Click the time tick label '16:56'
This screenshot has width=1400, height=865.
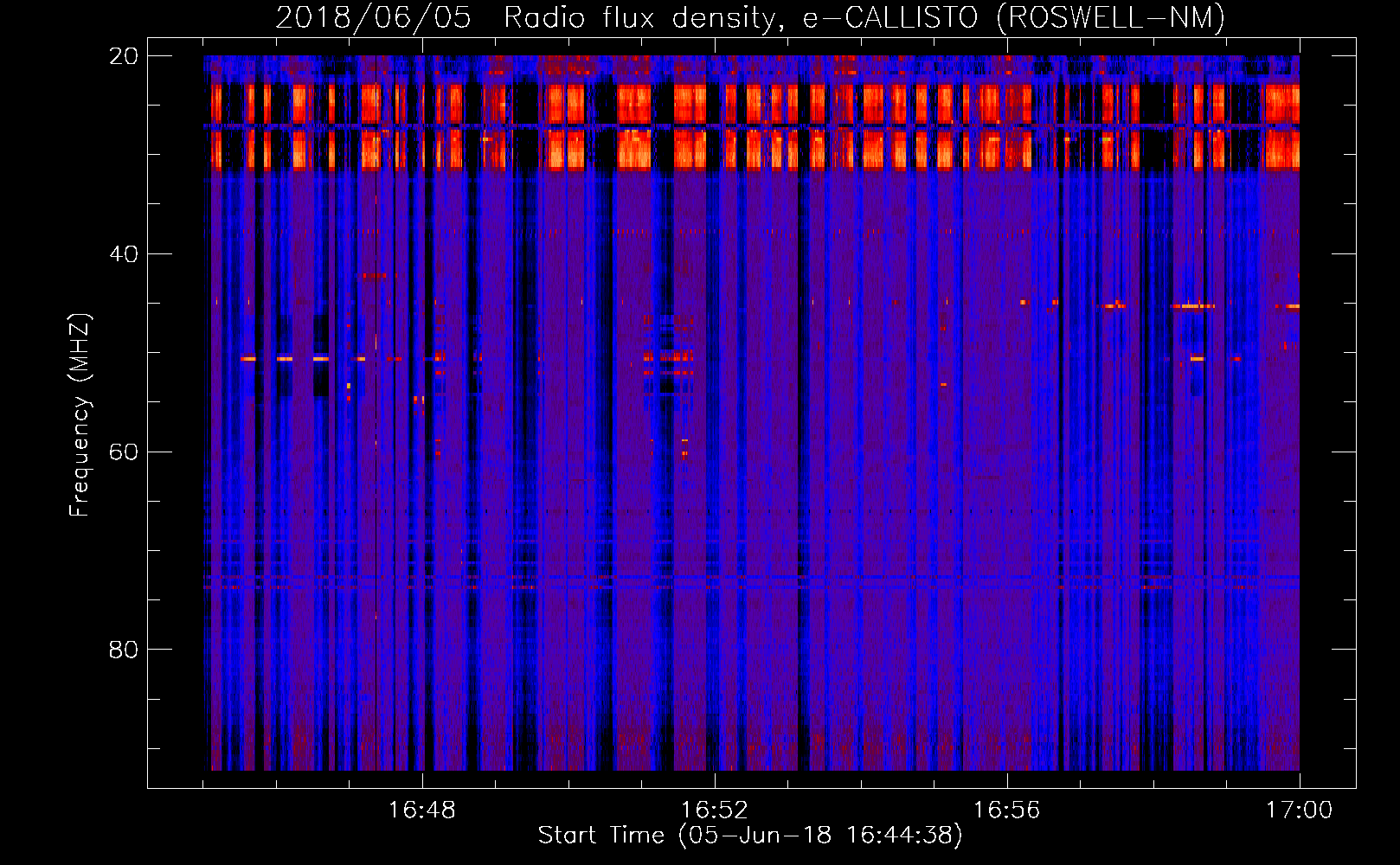click(x=1007, y=811)
